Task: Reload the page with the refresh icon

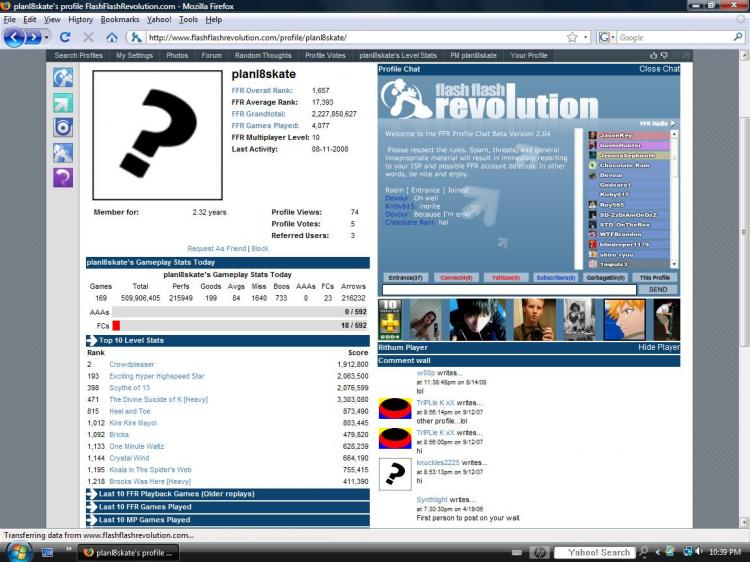Action: (65, 37)
